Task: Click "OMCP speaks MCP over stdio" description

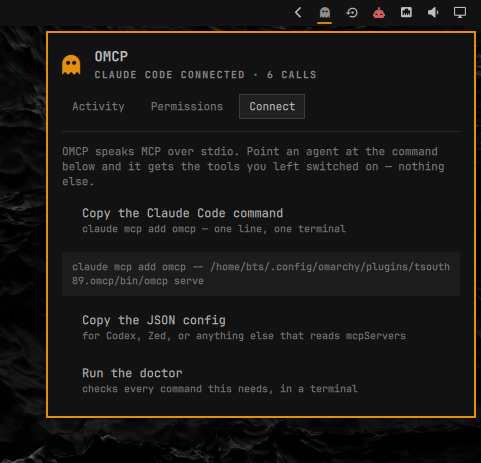Action: [x=253, y=166]
